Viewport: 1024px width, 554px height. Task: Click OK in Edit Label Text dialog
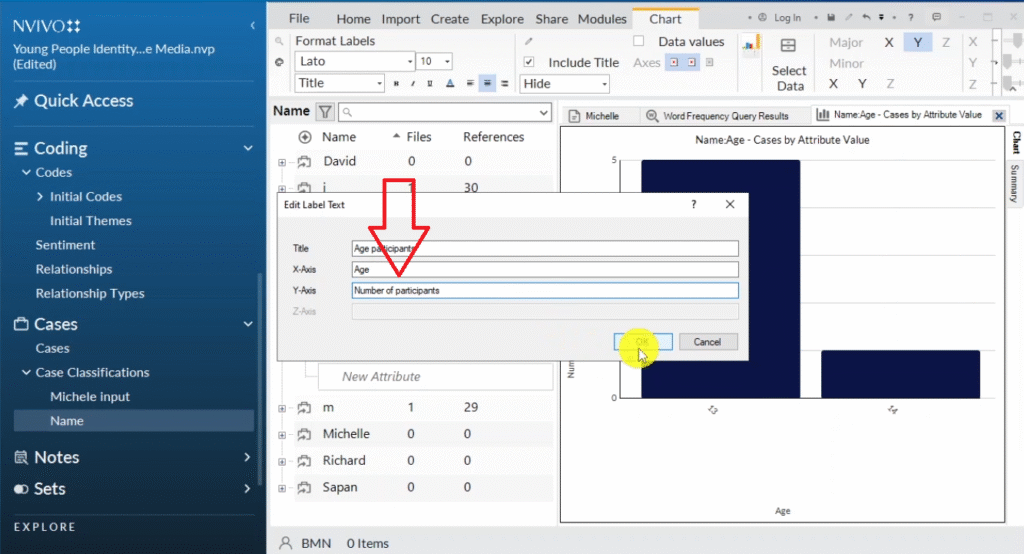point(642,342)
